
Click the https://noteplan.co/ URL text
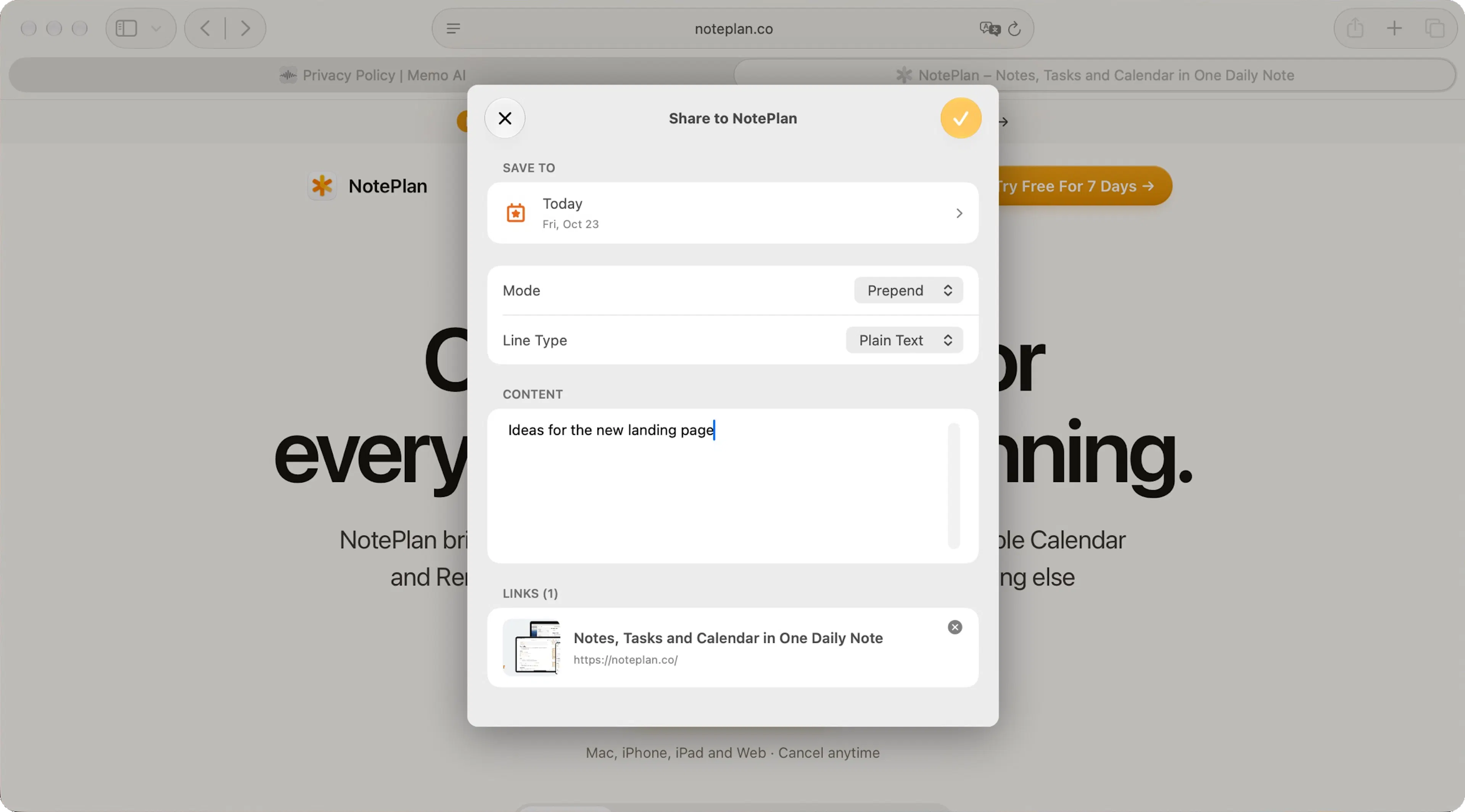[626, 659]
